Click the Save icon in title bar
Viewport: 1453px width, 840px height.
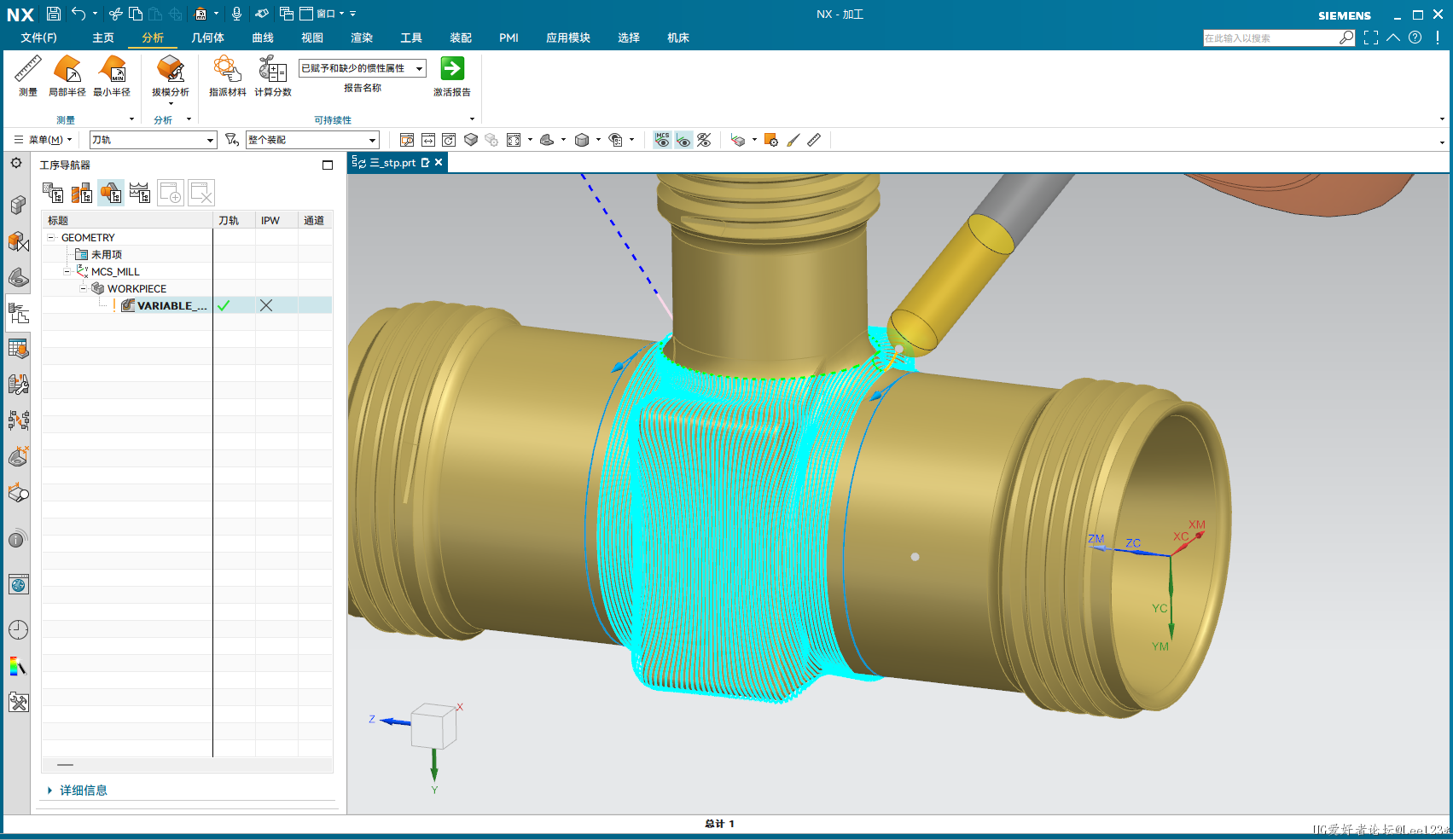(x=54, y=14)
